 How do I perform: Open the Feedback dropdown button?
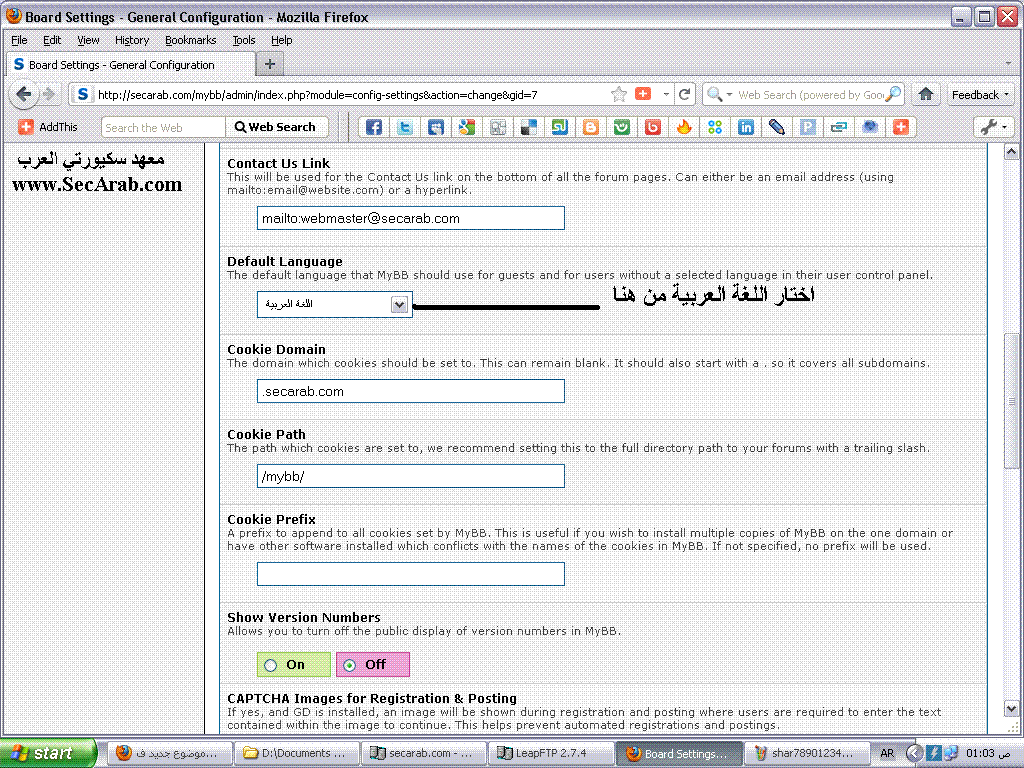coord(980,94)
